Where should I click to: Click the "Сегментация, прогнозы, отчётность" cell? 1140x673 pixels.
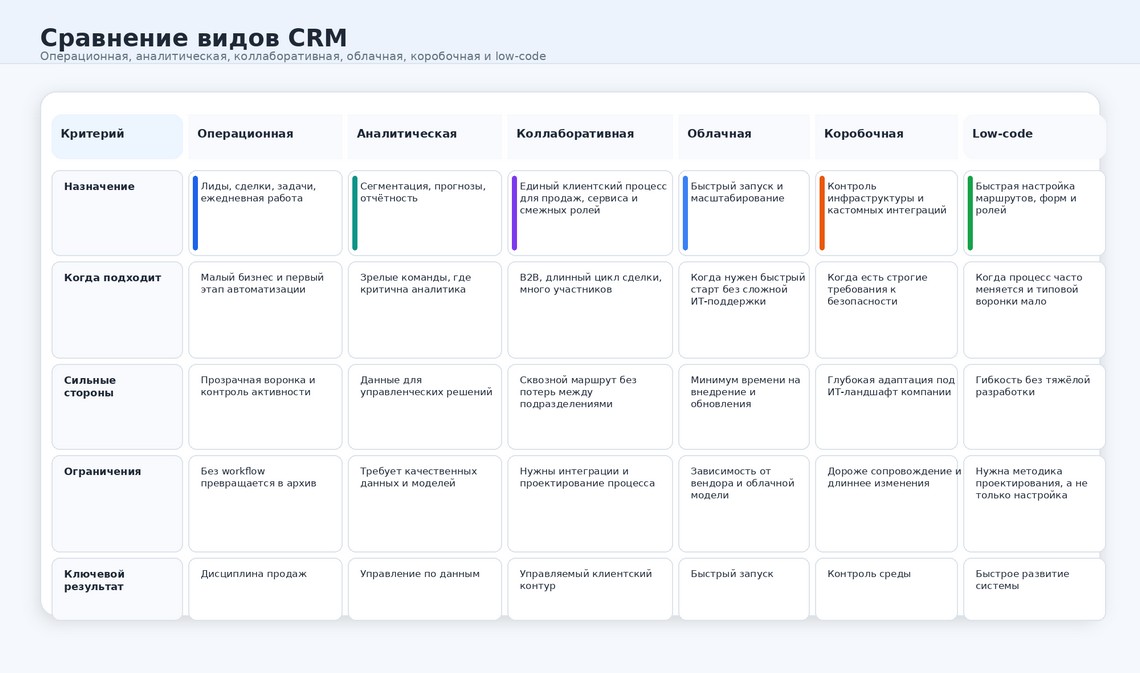point(425,213)
